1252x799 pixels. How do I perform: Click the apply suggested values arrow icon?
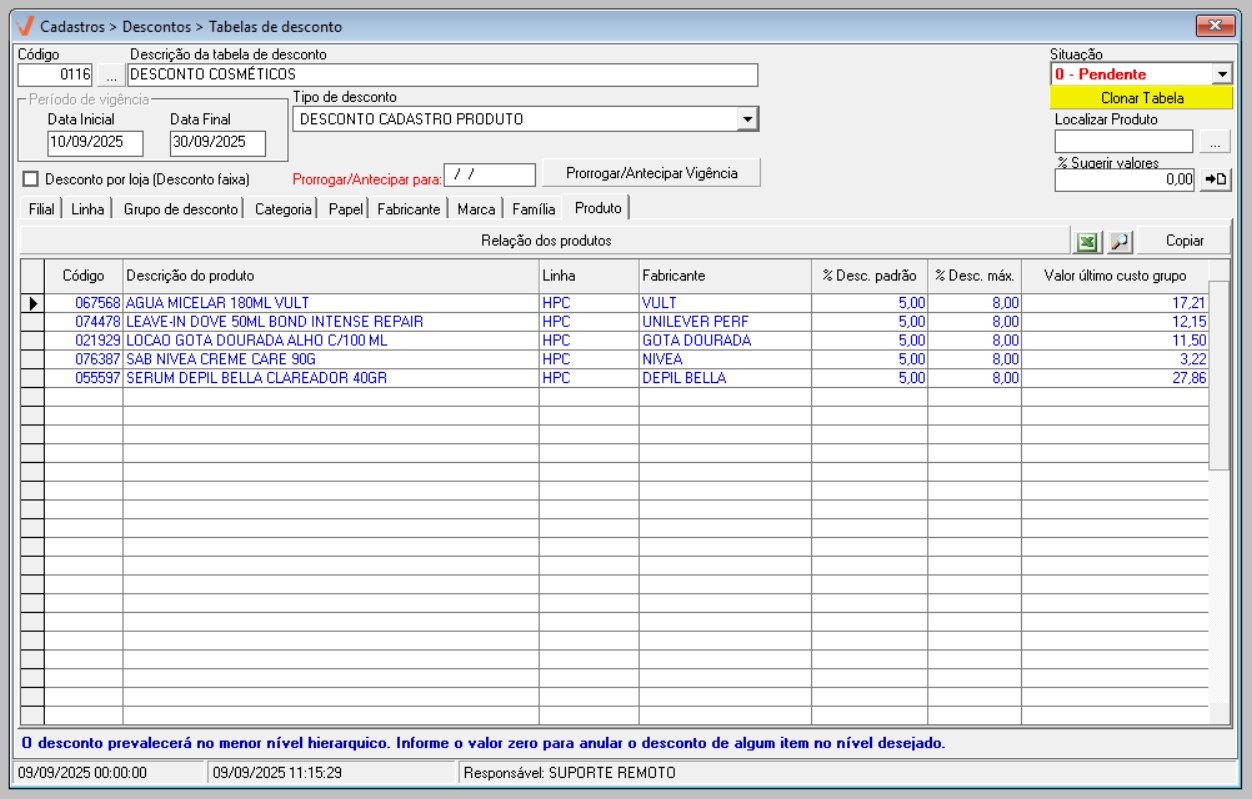point(1215,179)
